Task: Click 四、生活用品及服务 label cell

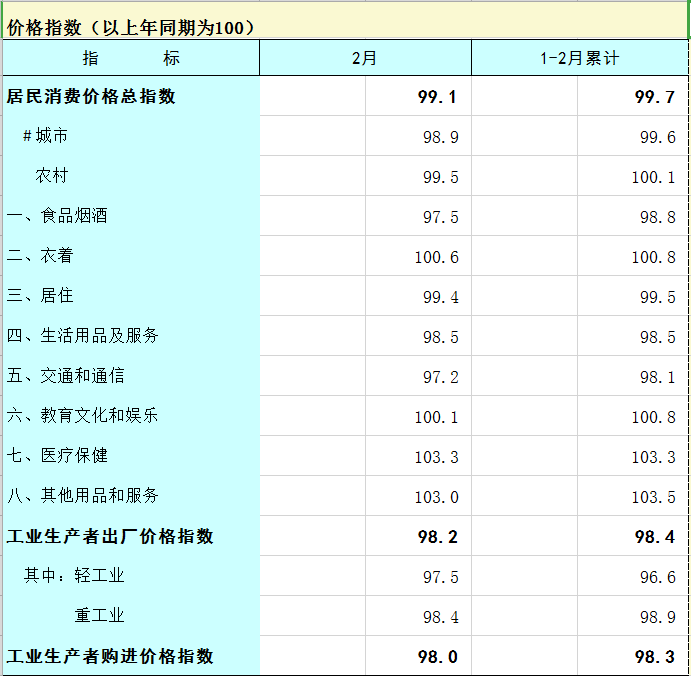Action: 83,336
